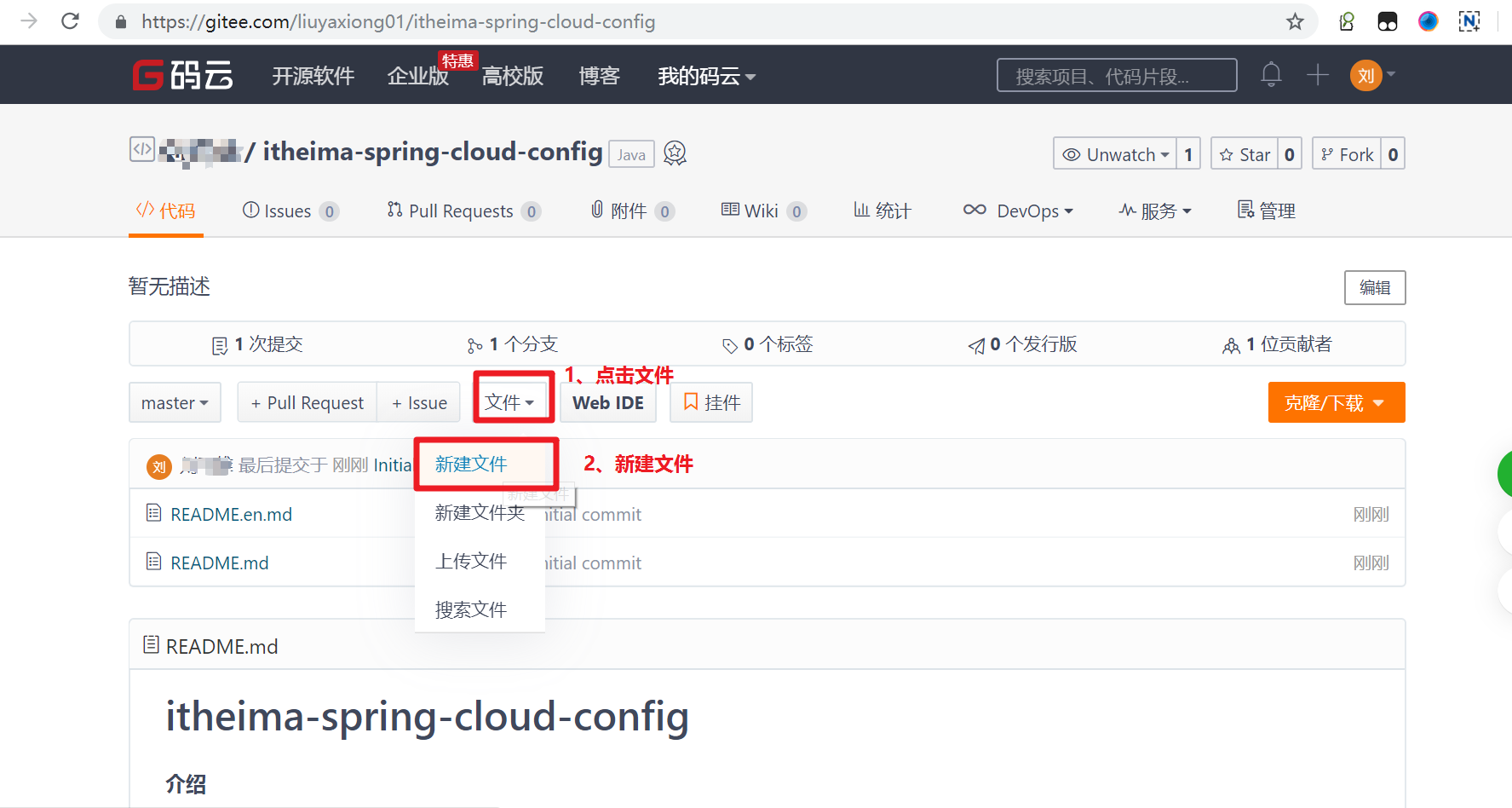
Task: Click the Gitee 码云 logo
Action: coord(183,75)
